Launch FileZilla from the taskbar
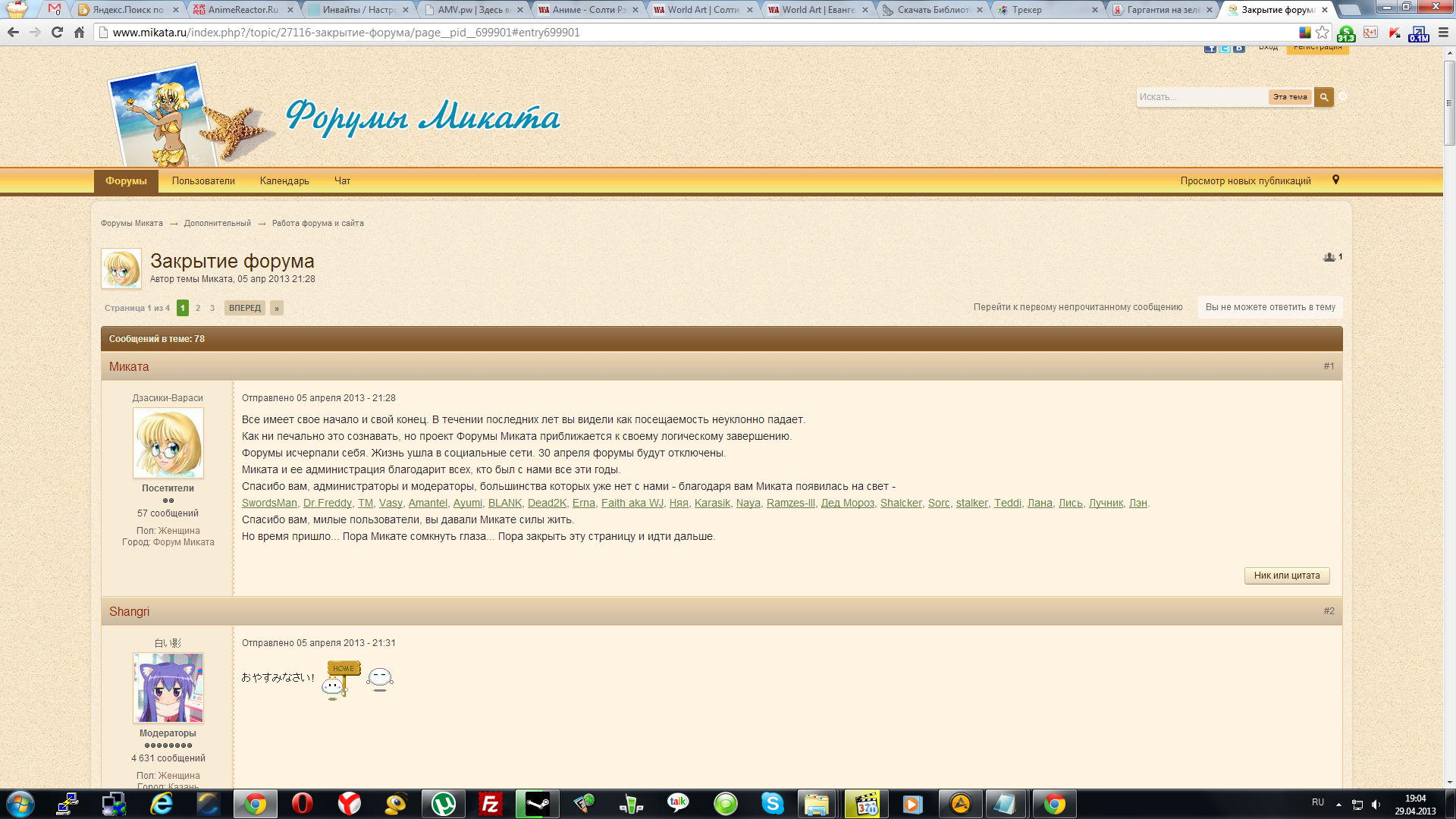 [x=490, y=804]
